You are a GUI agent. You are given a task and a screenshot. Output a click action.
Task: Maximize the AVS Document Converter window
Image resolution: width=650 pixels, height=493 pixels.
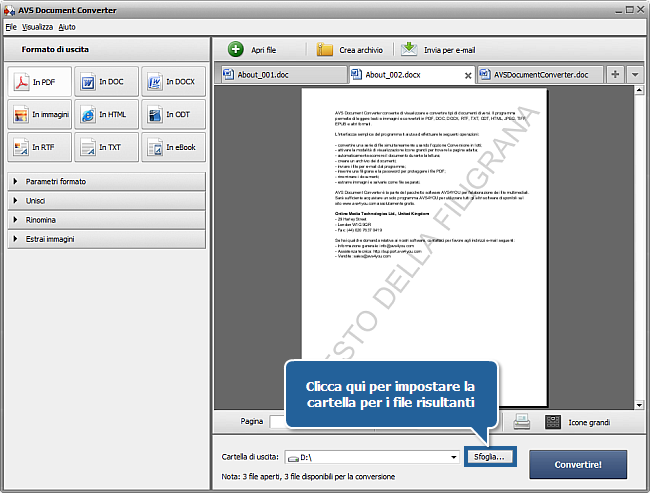point(629,10)
